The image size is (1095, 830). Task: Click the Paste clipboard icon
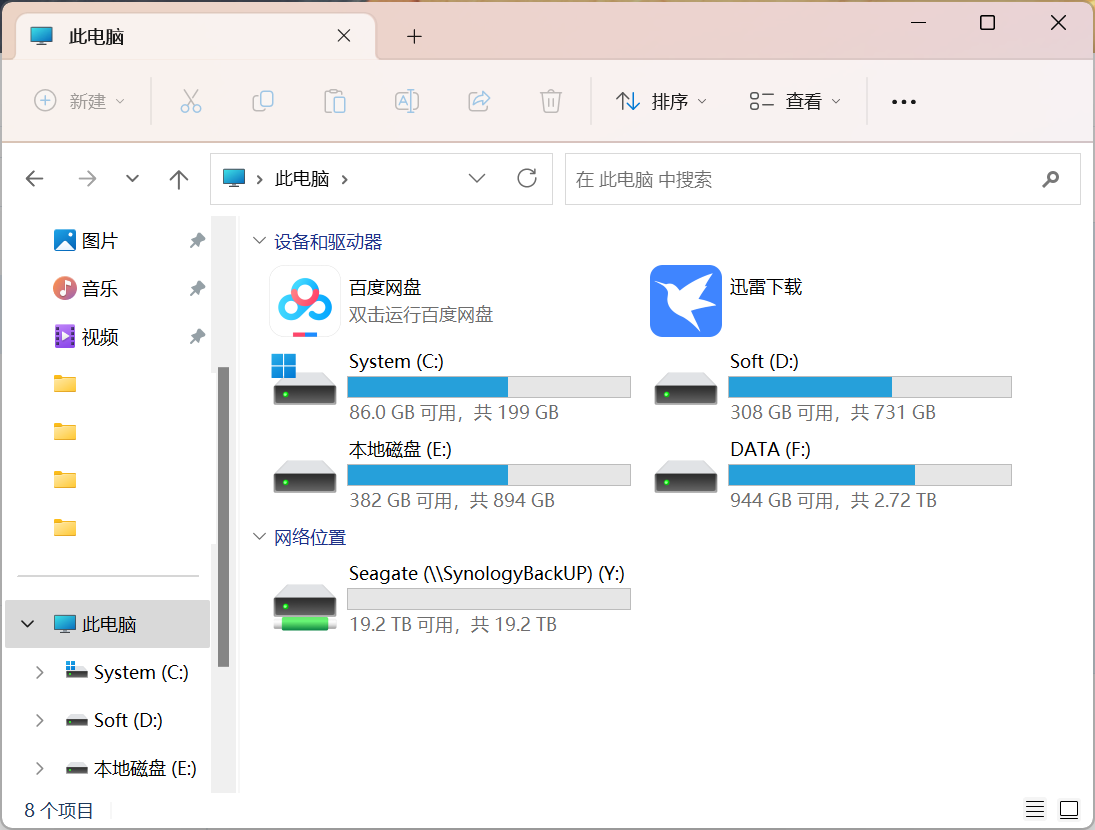point(335,101)
